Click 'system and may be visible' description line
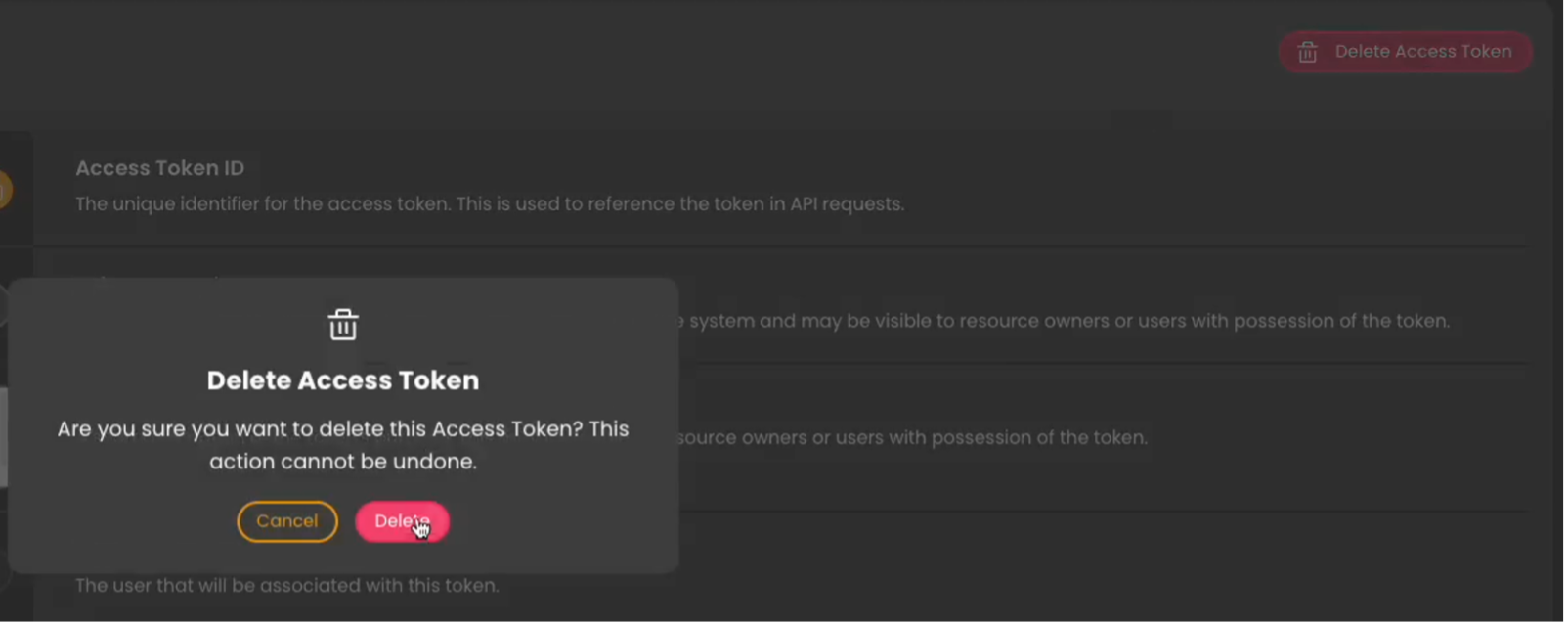Image resolution: width=1568 pixels, height=624 pixels. click(x=1068, y=321)
